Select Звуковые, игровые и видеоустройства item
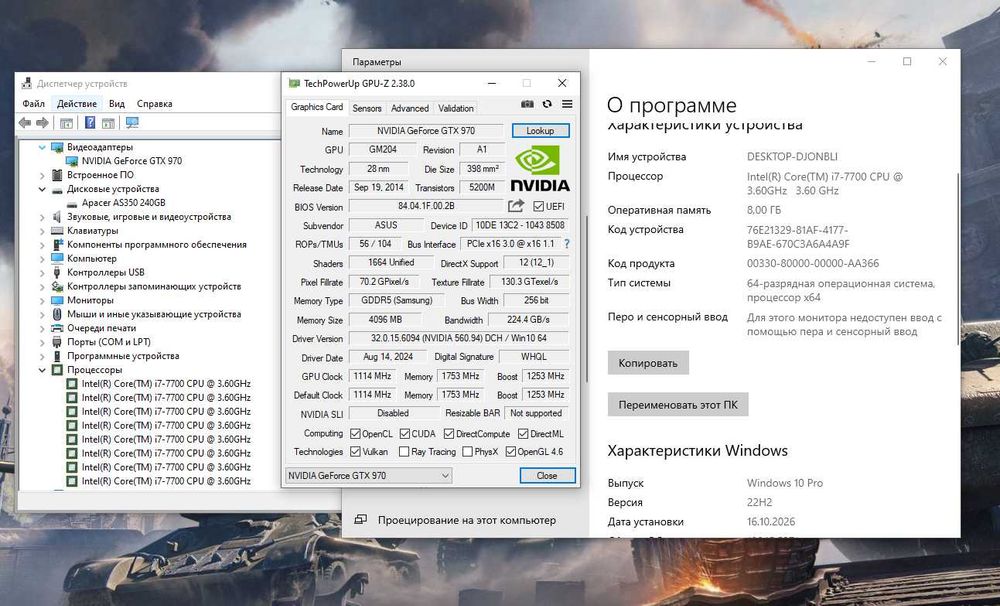The image size is (1000, 606). tap(149, 217)
